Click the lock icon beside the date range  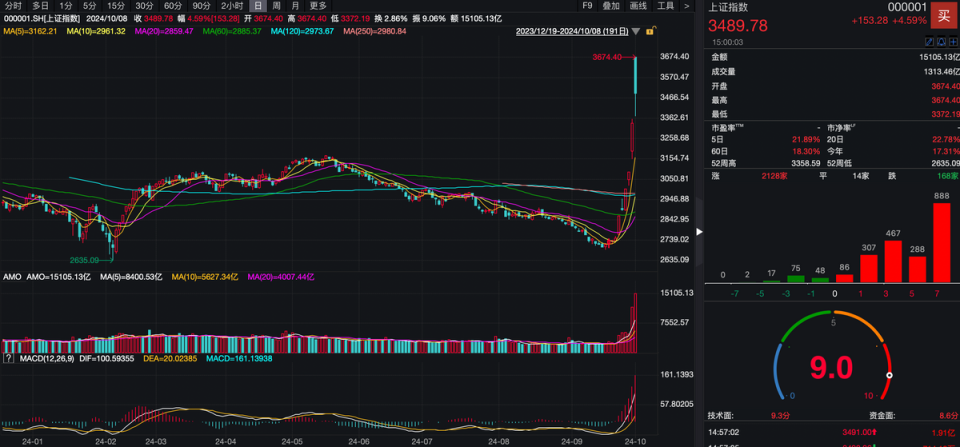(650, 31)
